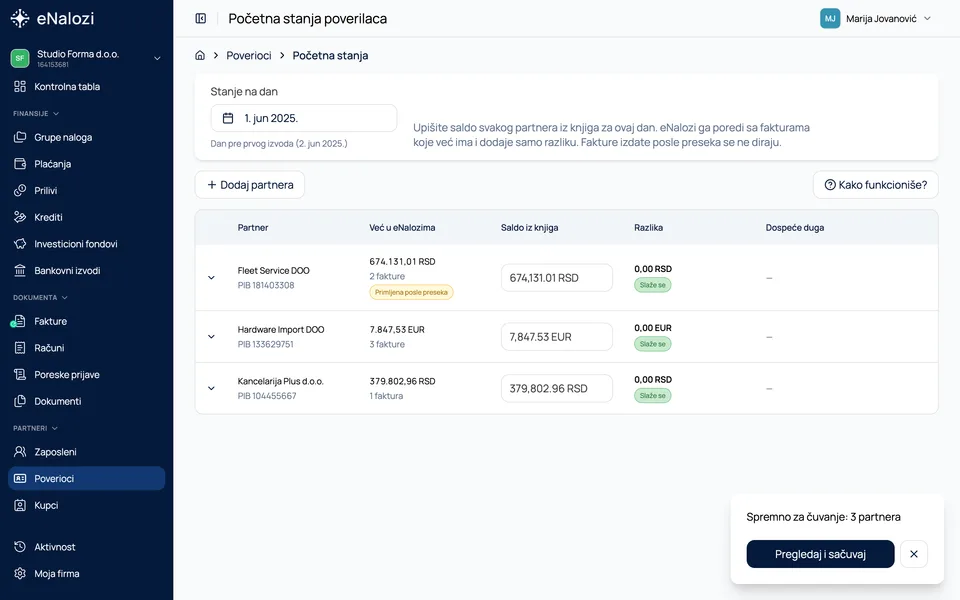
Task: Open Plaćanja section
Action: pyautogui.click(x=86, y=164)
